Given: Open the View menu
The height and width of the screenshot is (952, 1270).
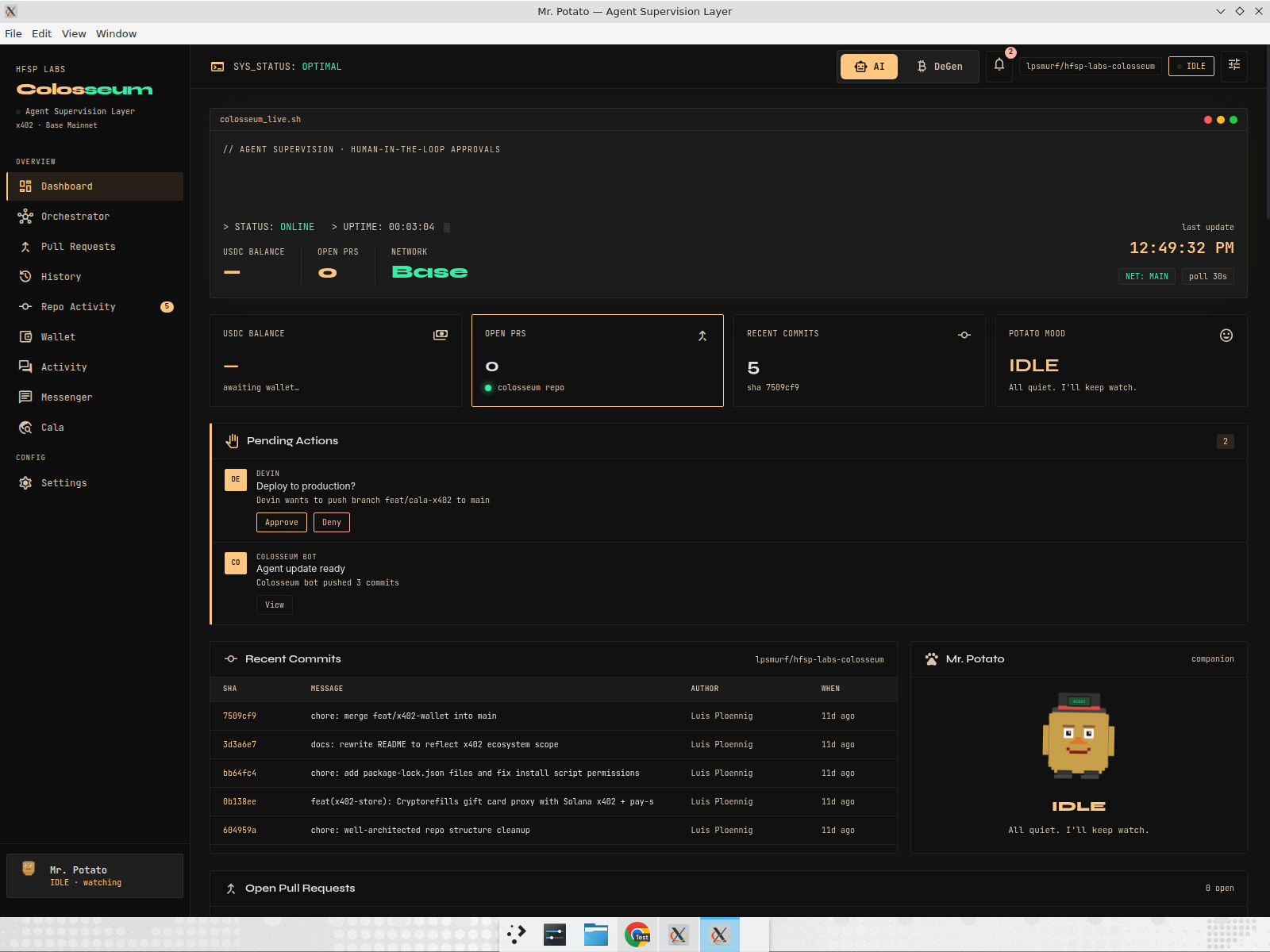Looking at the screenshot, I should click(74, 33).
